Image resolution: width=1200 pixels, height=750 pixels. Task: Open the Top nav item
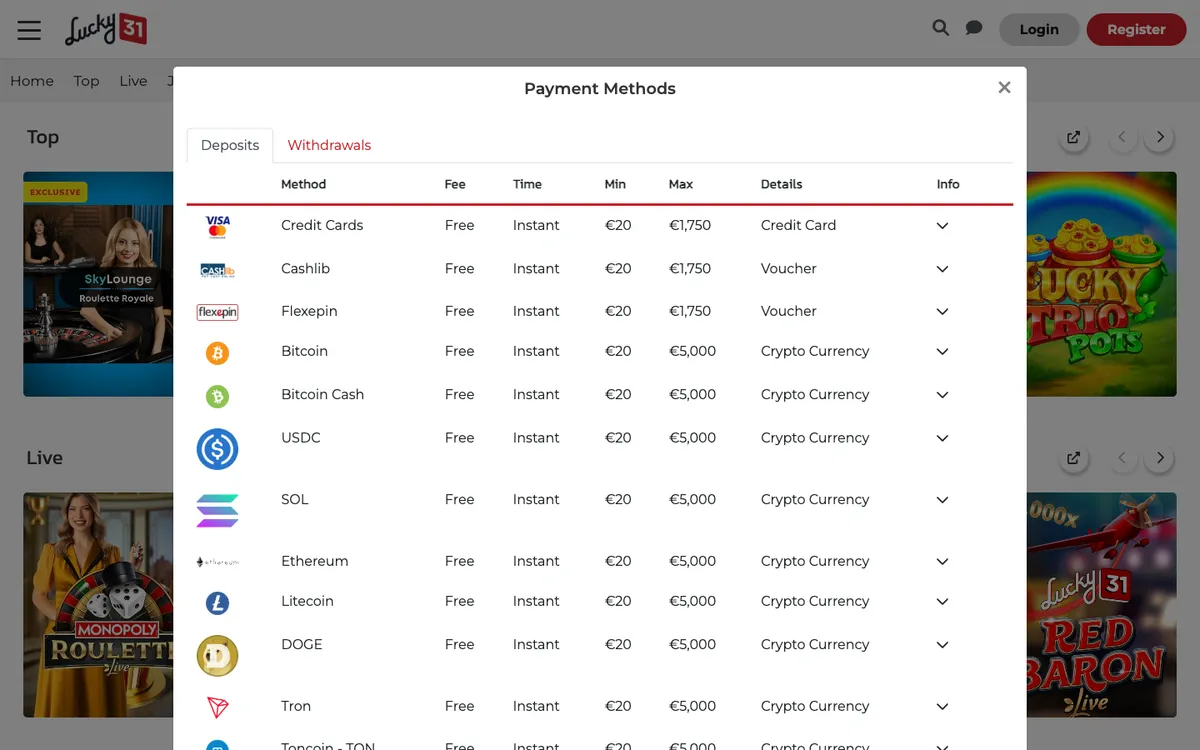coord(86,81)
